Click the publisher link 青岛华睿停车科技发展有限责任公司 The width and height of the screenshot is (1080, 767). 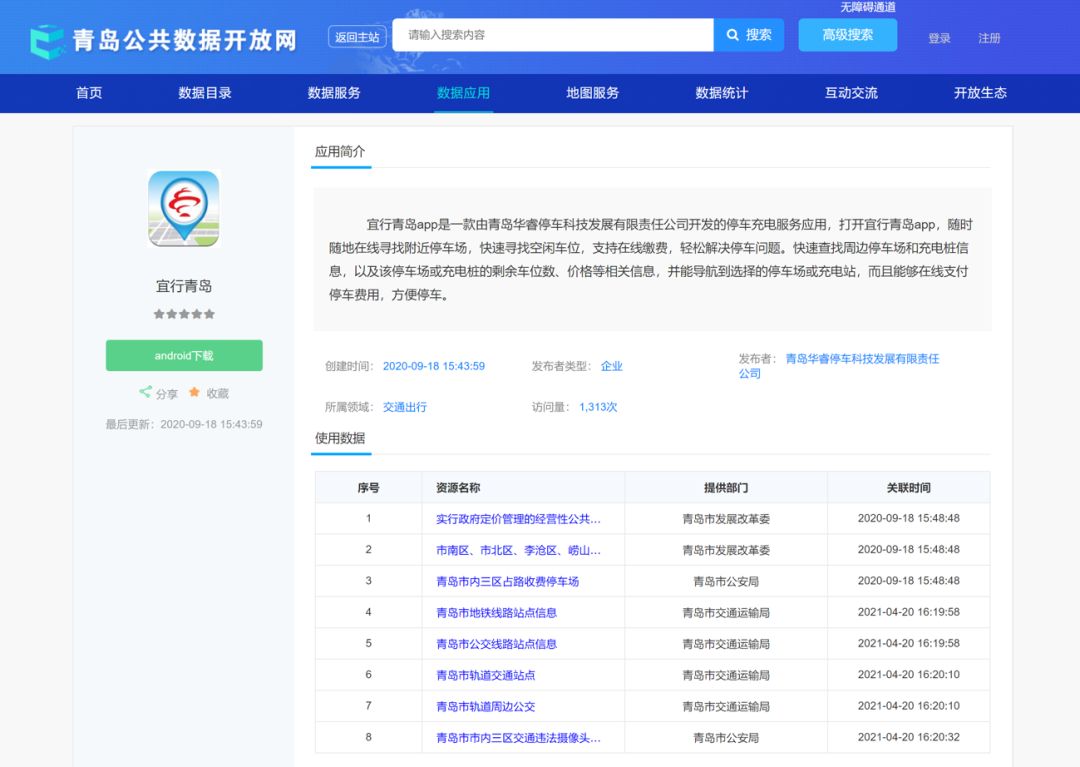838,366
